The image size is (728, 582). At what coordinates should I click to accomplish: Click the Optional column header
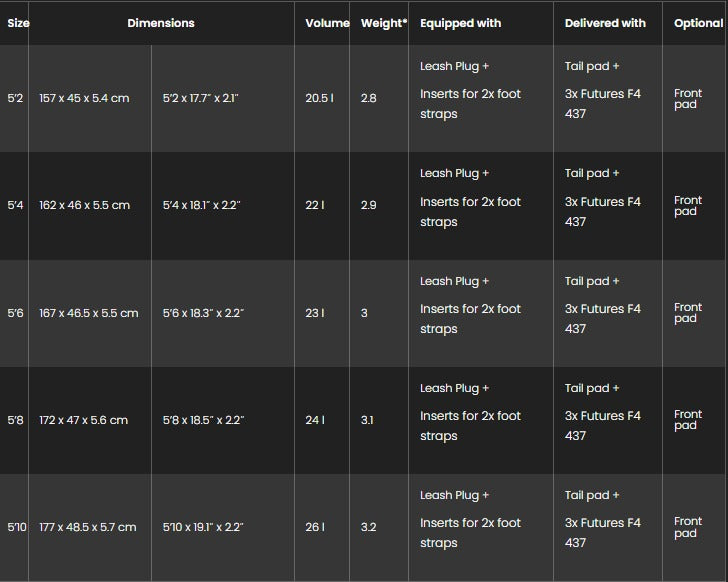(698, 23)
